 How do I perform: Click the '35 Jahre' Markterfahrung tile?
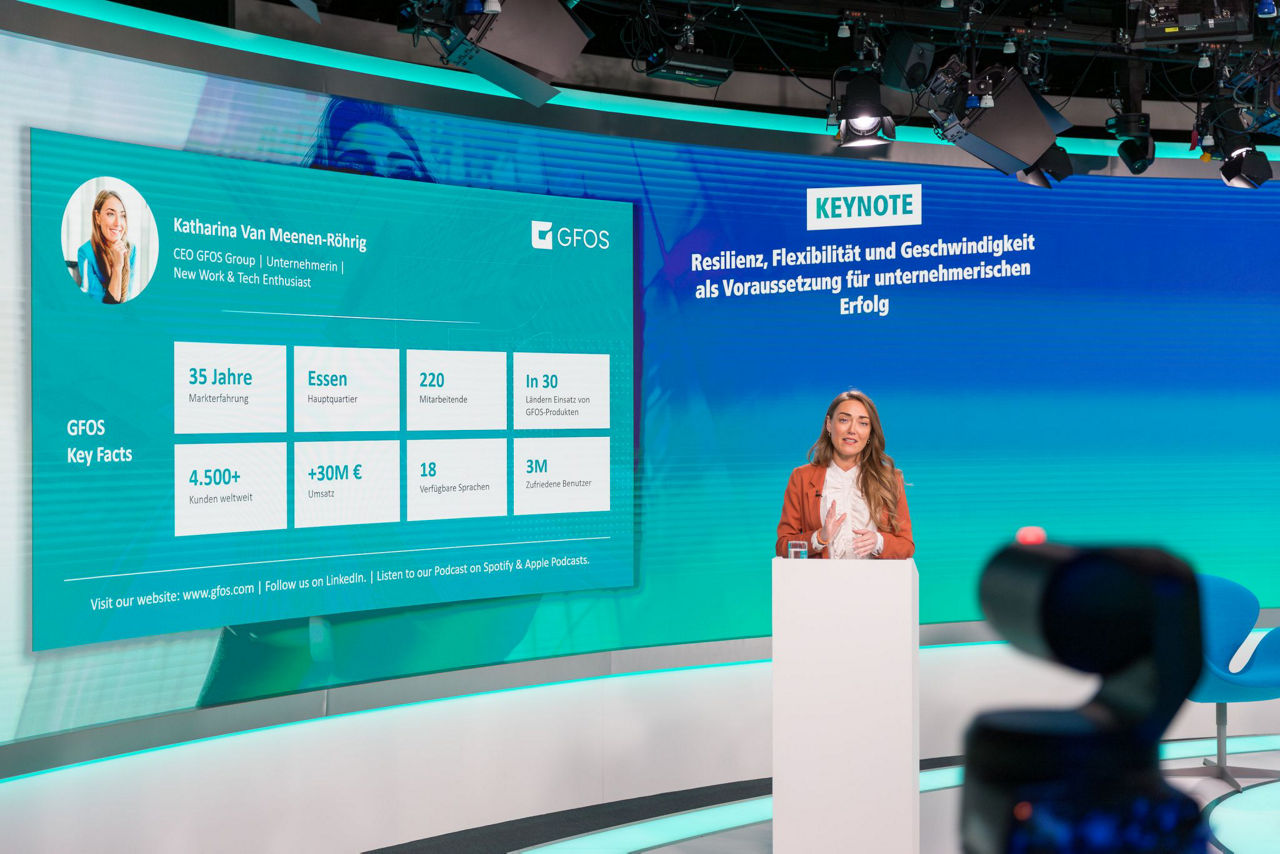pyautogui.click(x=230, y=388)
